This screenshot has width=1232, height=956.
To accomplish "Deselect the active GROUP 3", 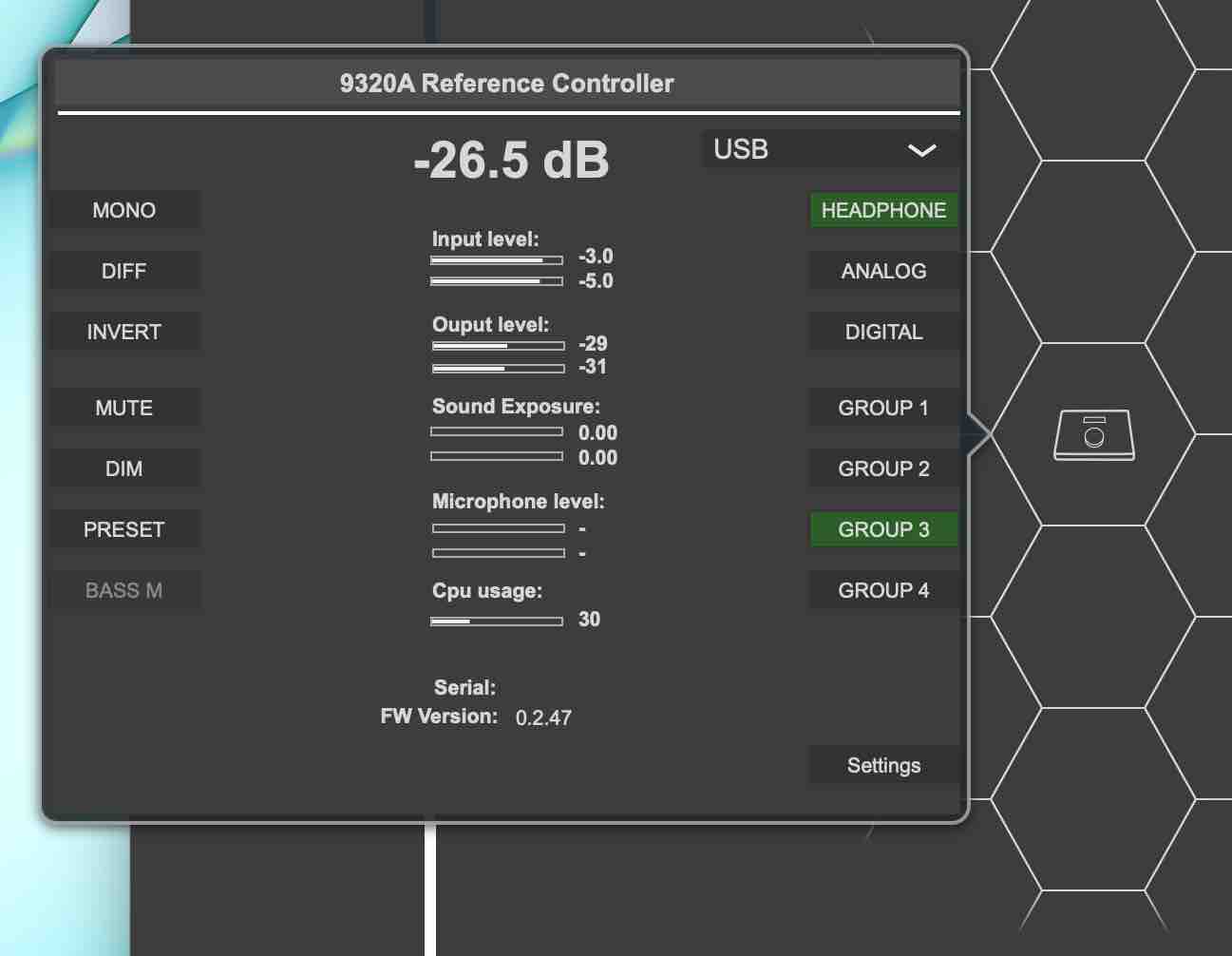I will click(x=883, y=529).
